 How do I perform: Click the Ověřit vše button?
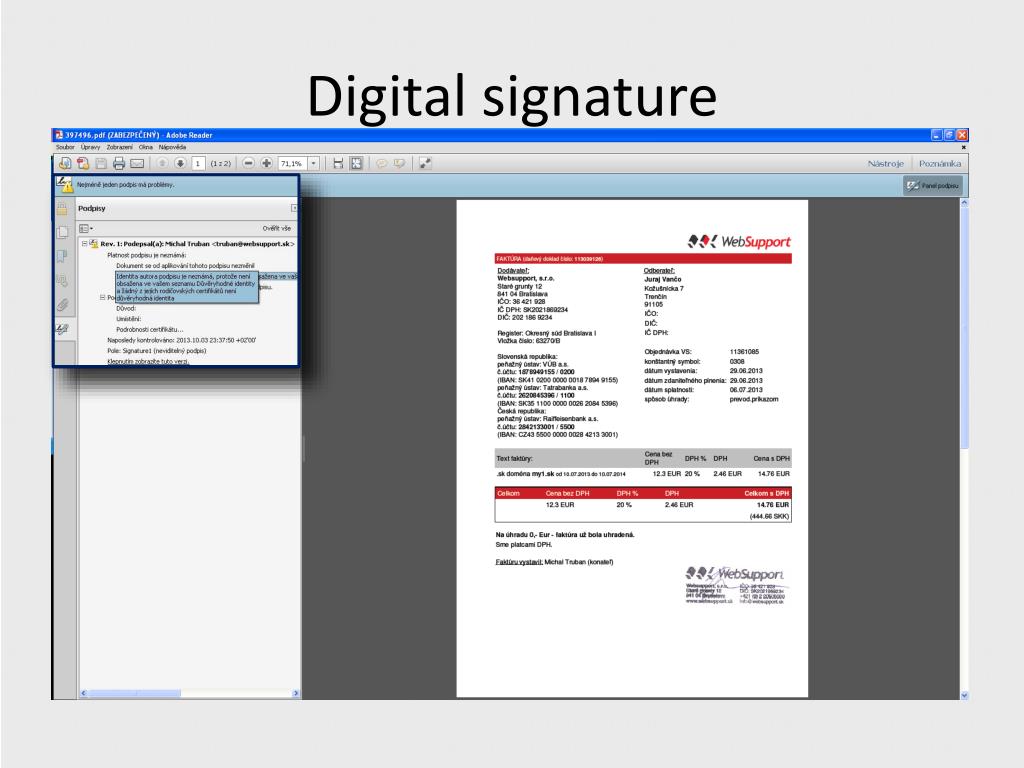277,229
